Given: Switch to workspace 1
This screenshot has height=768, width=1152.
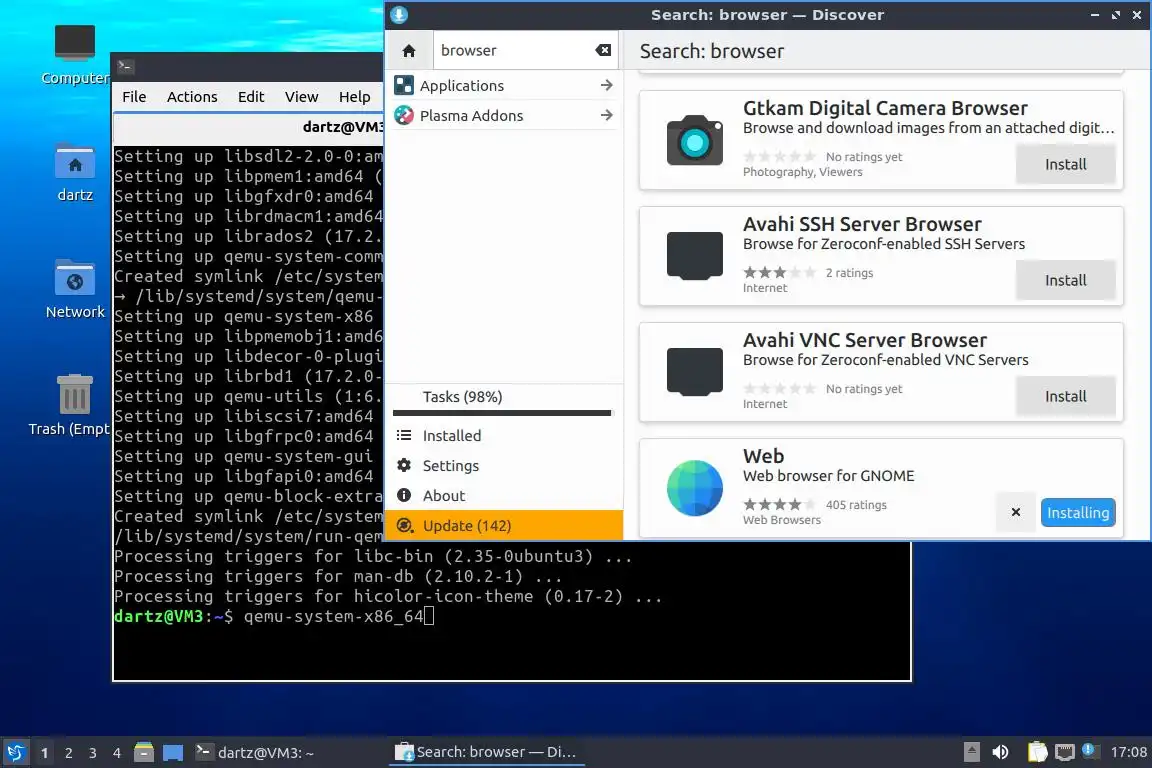Looking at the screenshot, I should coord(45,753).
